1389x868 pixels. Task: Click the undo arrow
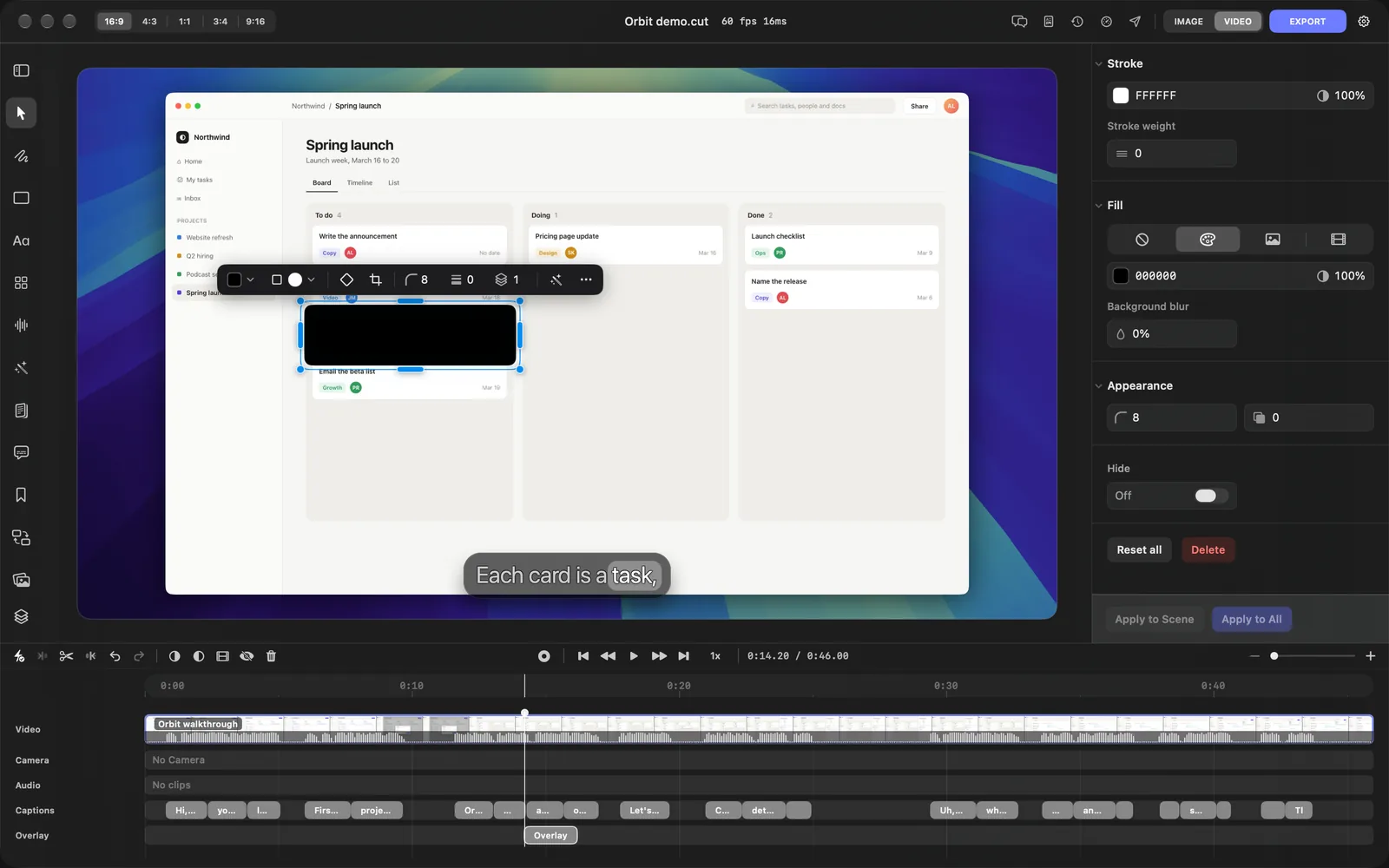115,656
